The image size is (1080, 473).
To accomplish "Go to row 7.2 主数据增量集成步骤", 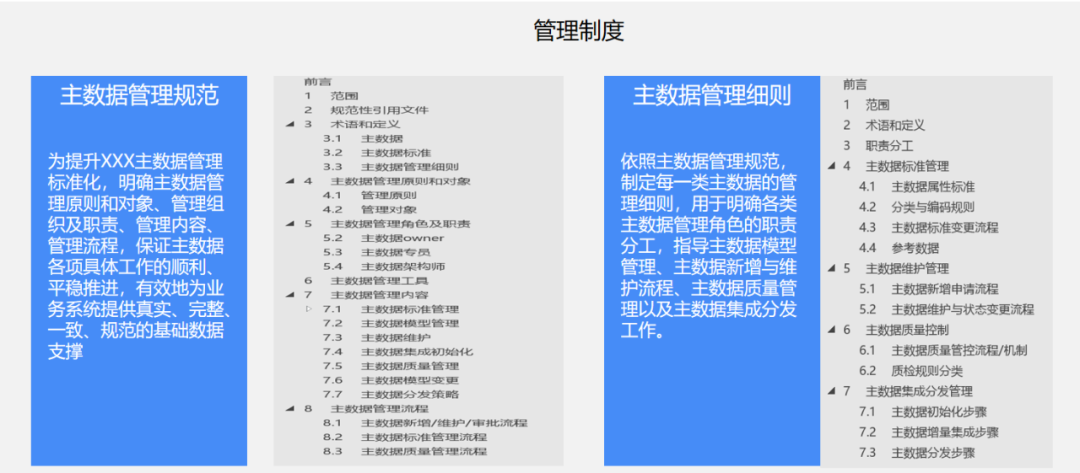I will pos(929,432).
